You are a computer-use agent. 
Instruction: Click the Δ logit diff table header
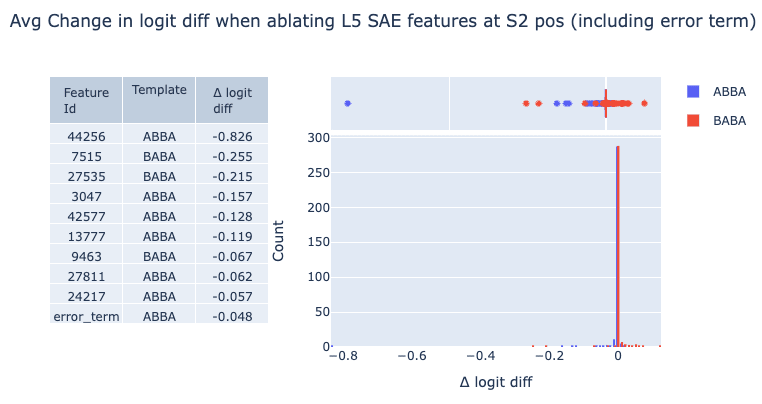click(x=232, y=100)
